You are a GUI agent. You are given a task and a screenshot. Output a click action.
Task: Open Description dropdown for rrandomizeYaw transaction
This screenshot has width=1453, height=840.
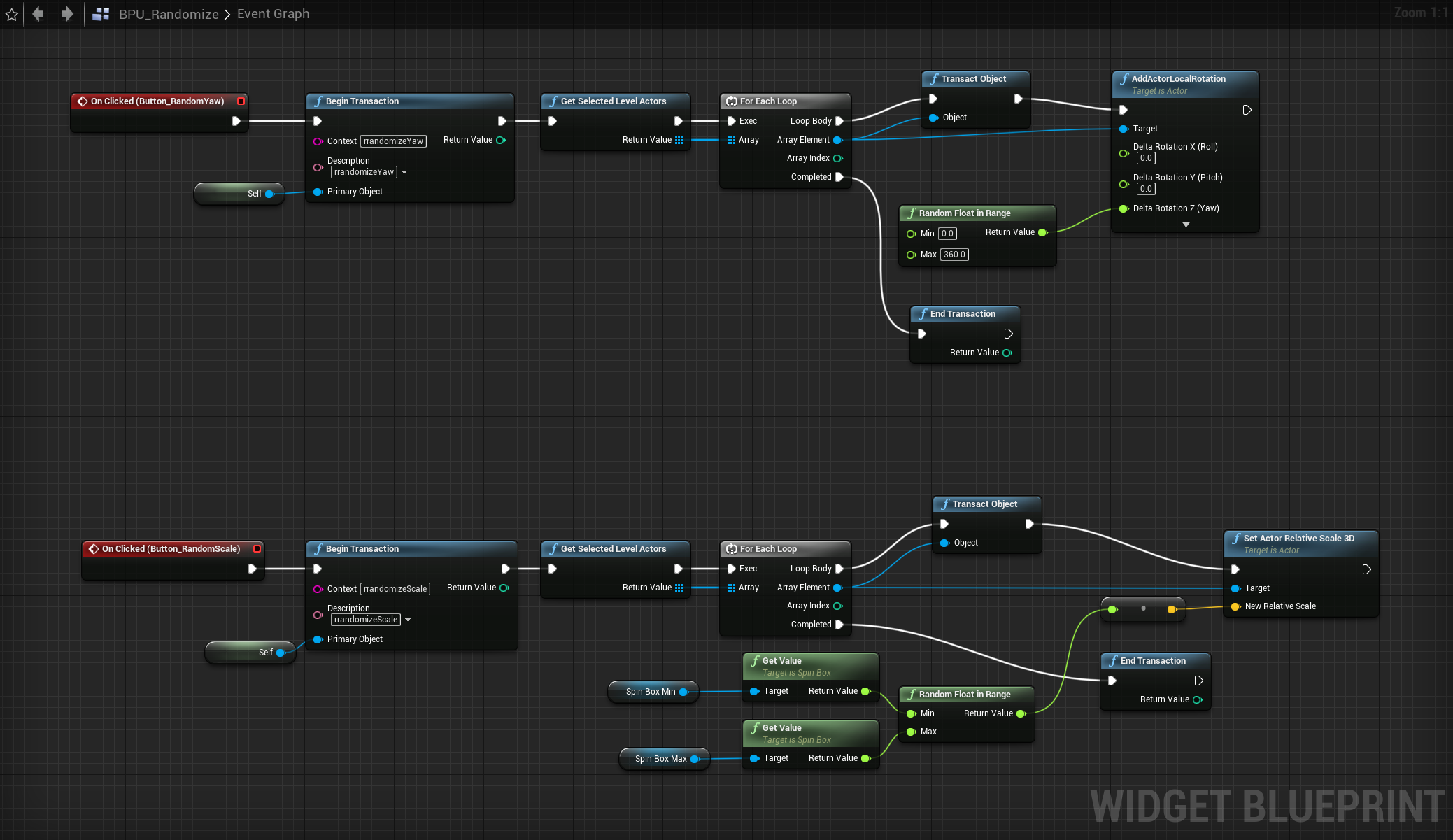pos(404,172)
